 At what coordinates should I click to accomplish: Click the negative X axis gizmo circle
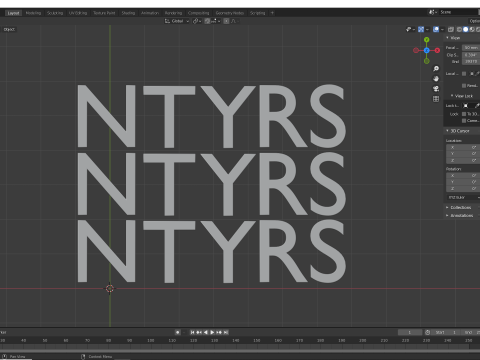416,50
